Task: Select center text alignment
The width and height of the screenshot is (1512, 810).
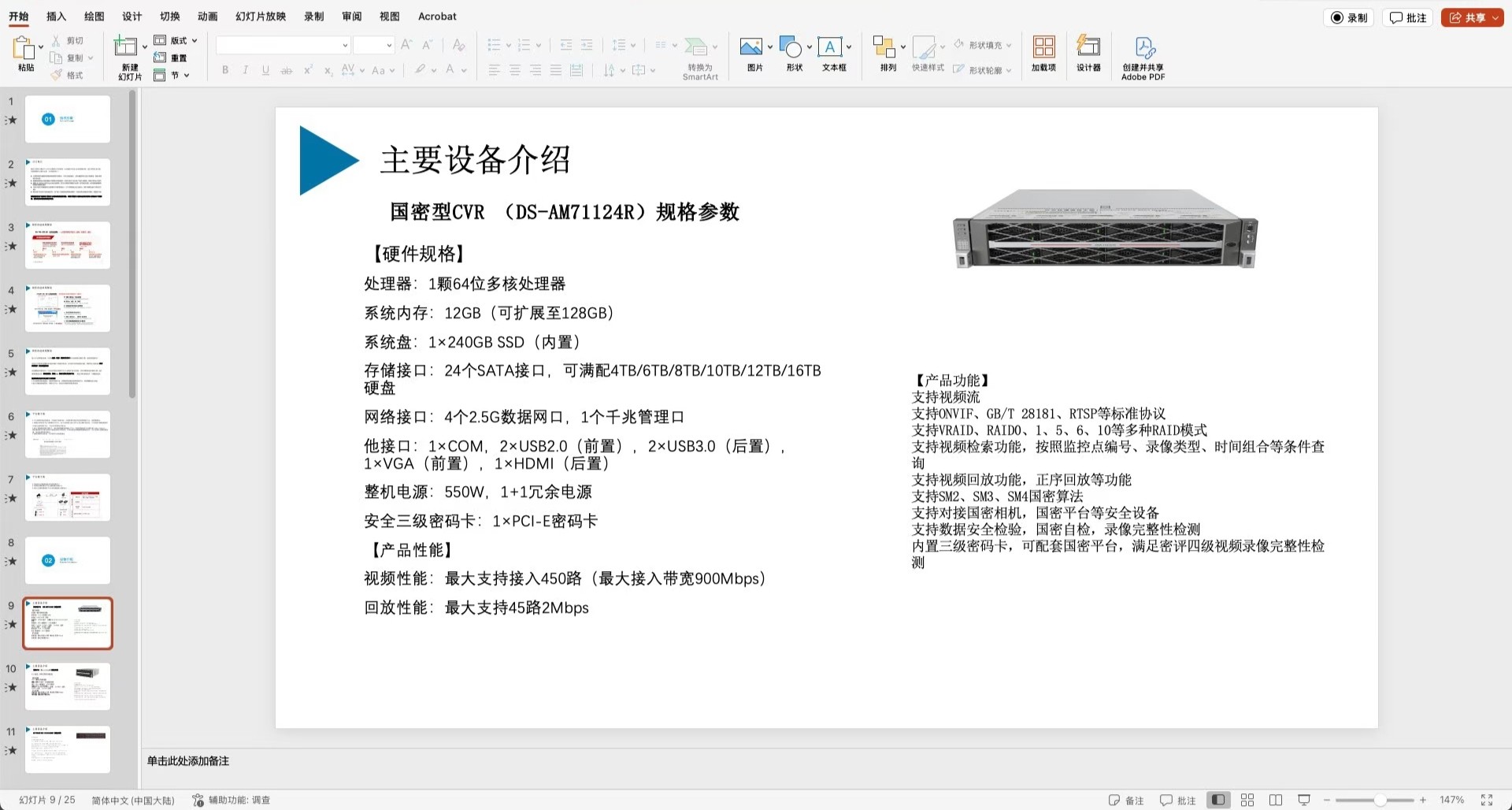Action: point(514,70)
